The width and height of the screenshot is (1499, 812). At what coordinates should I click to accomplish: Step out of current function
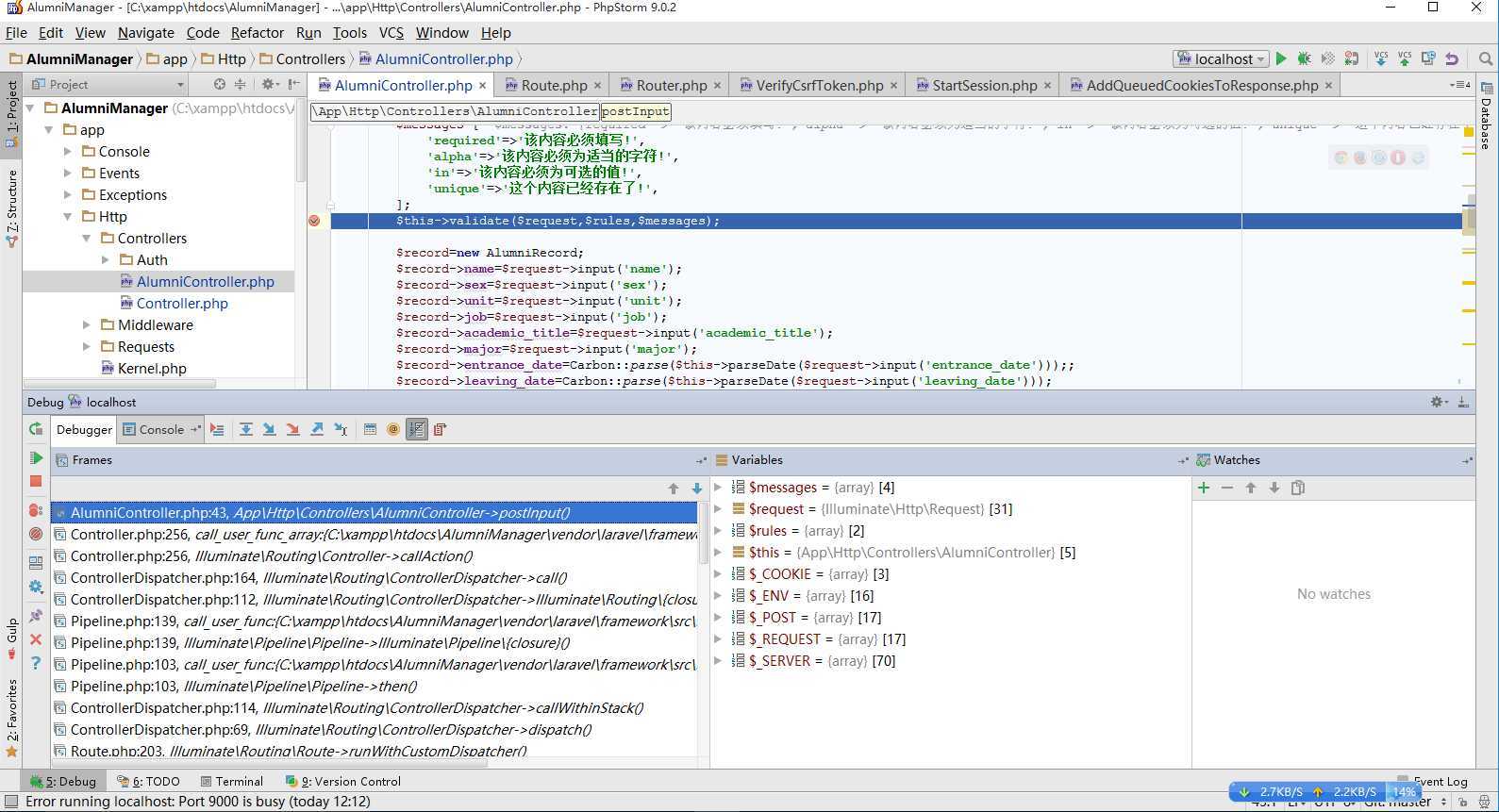(x=317, y=429)
